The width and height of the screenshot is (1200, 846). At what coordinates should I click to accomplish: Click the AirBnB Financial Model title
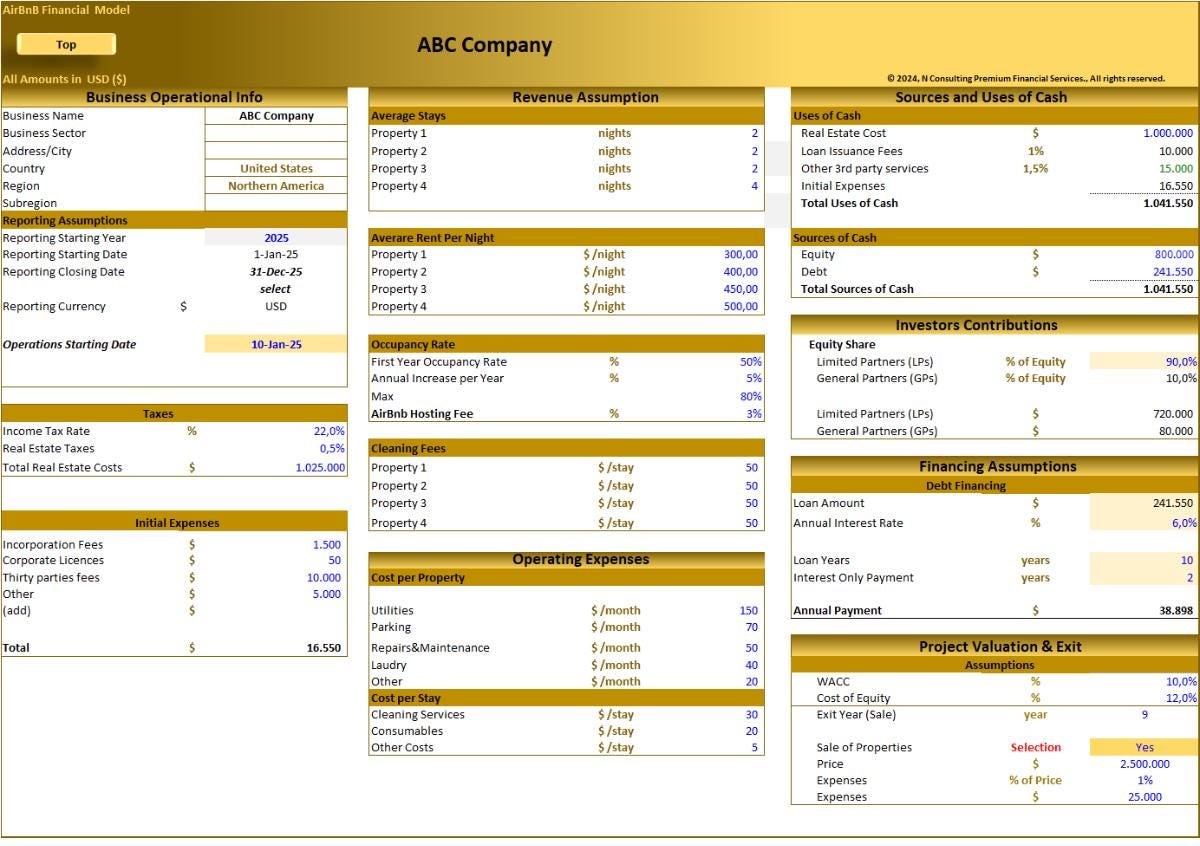(65, 9)
